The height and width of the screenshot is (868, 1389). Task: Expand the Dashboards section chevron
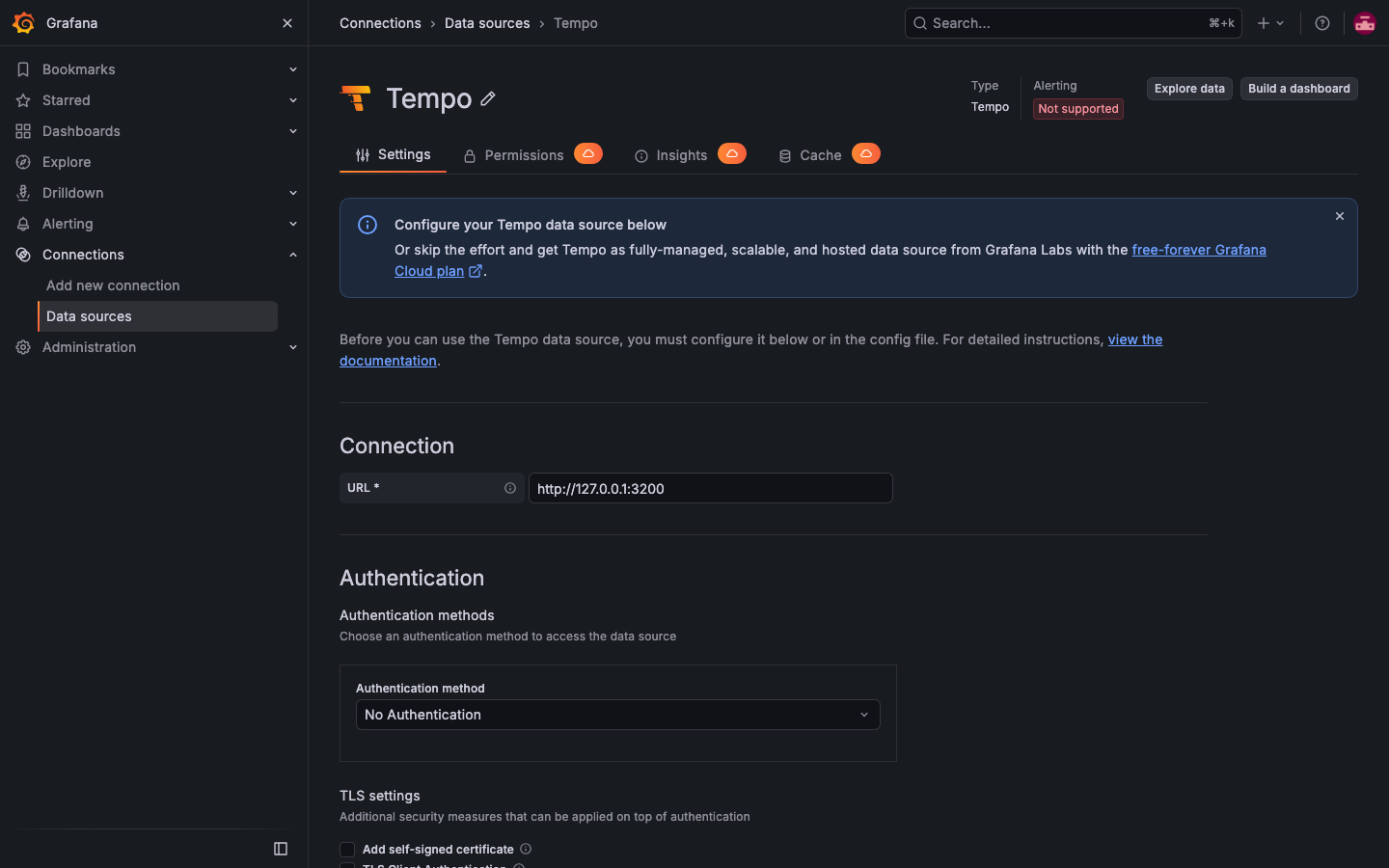coord(293,131)
